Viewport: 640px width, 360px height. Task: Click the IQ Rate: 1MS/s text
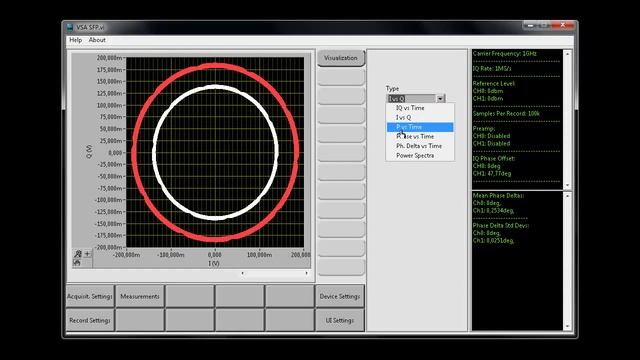click(x=492, y=69)
